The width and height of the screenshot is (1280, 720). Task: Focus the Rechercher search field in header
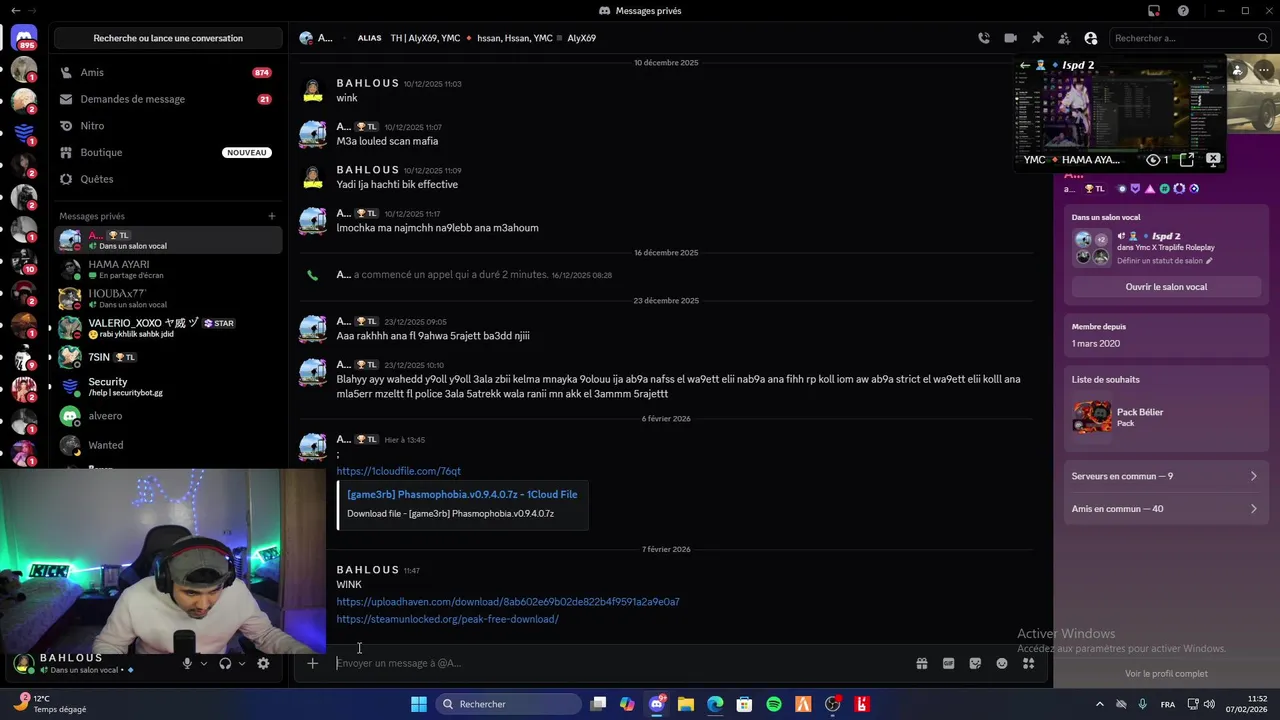click(x=1190, y=38)
